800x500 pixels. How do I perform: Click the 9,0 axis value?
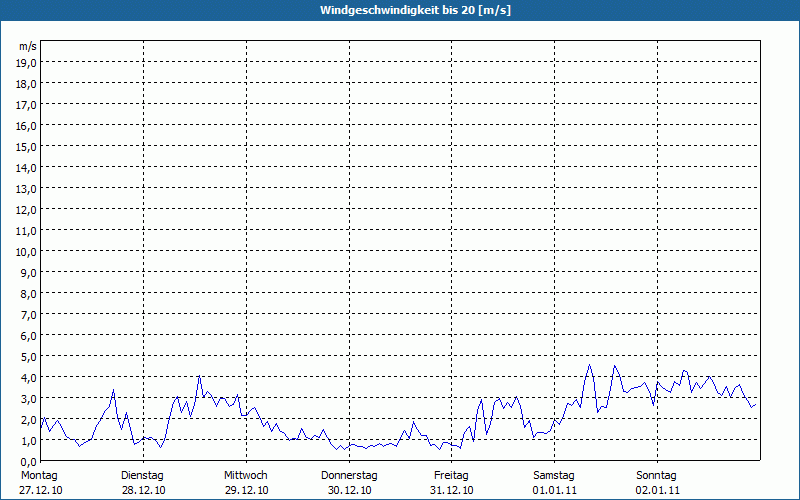(30, 273)
